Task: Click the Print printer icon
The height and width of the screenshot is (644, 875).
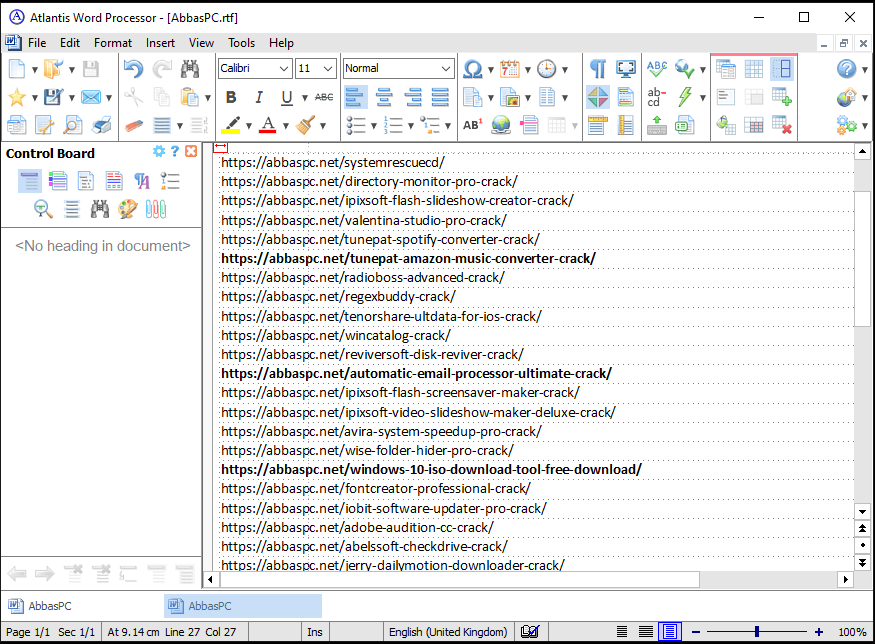Action: click(x=101, y=125)
